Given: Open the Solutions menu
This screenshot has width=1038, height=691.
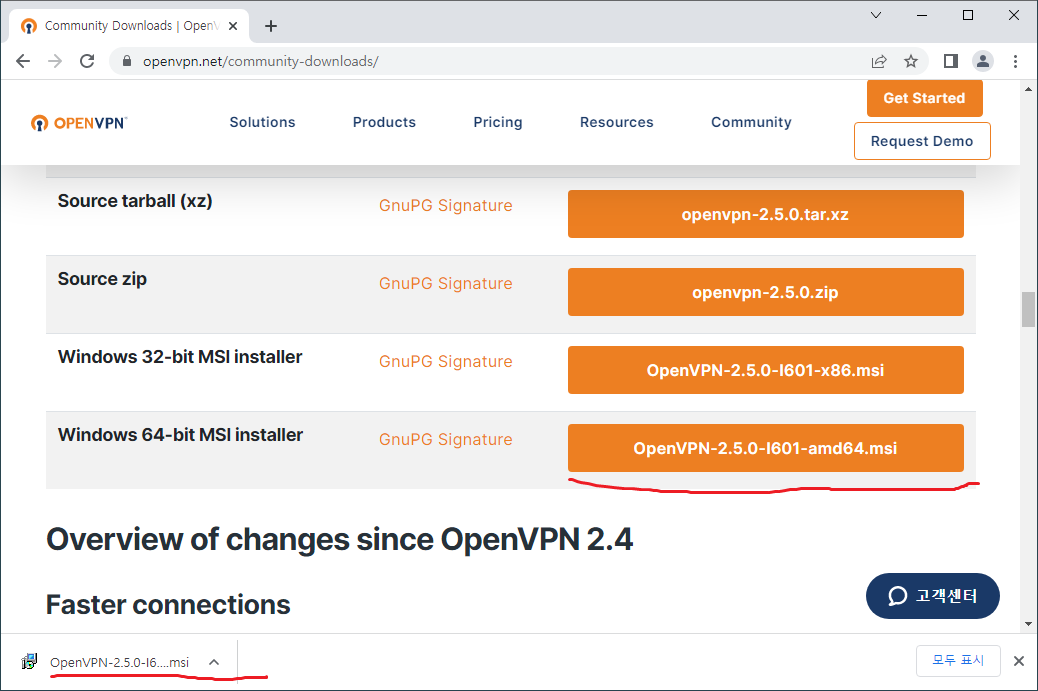Looking at the screenshot, I should coord(262,122).
